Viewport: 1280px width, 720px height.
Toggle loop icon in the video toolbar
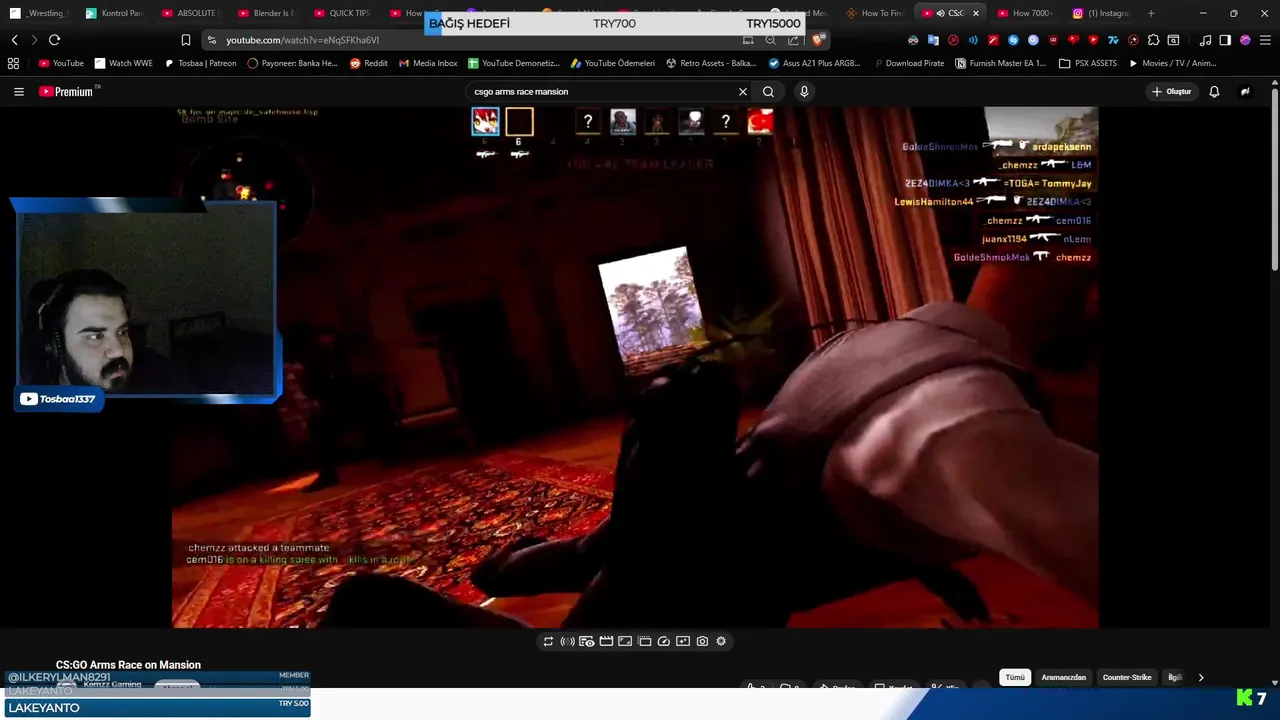pyautogui.click(x=548, y=641)
